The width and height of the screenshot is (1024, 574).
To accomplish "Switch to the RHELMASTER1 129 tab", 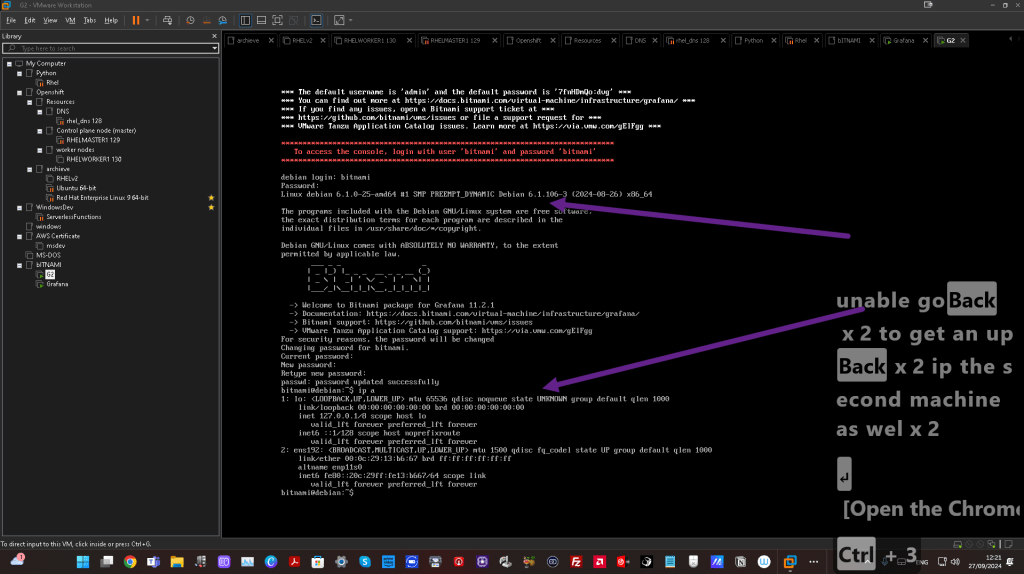I will [x=455, y=40].
